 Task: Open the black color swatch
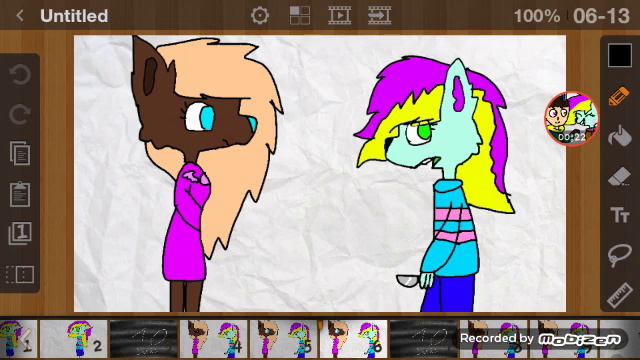[620, 55]
